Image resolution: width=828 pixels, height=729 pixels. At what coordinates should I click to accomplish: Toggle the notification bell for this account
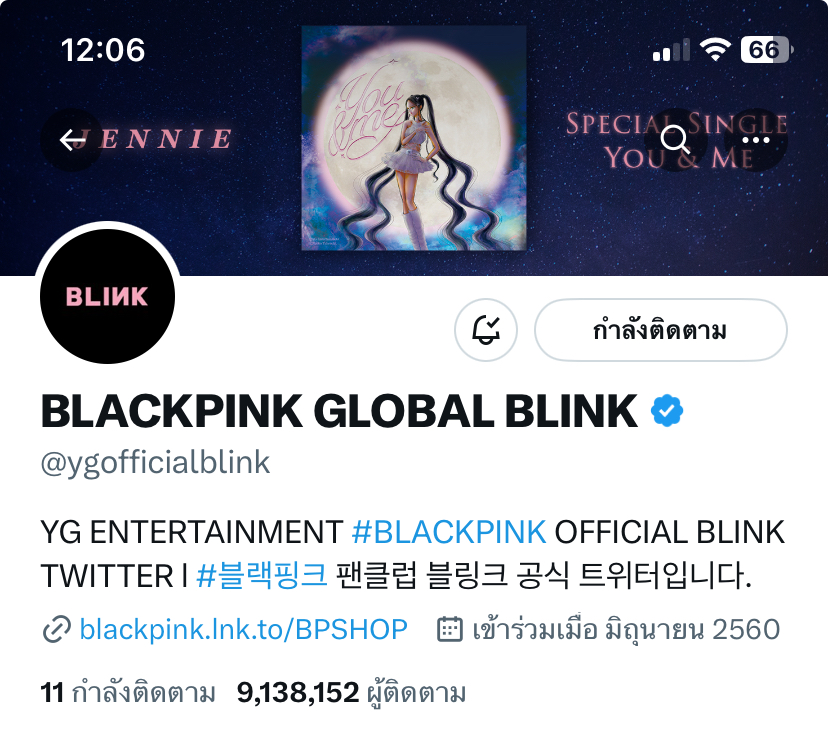[486, 330]
